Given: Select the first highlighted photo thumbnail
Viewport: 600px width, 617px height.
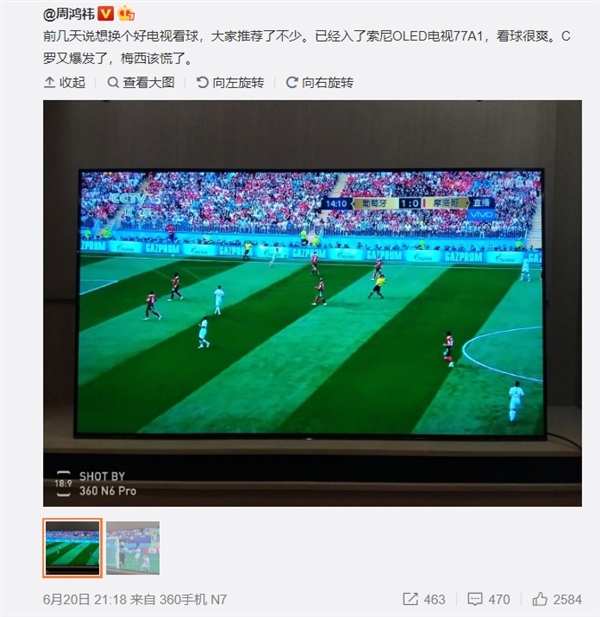Looking at the screenshot, I should (72, 548).
